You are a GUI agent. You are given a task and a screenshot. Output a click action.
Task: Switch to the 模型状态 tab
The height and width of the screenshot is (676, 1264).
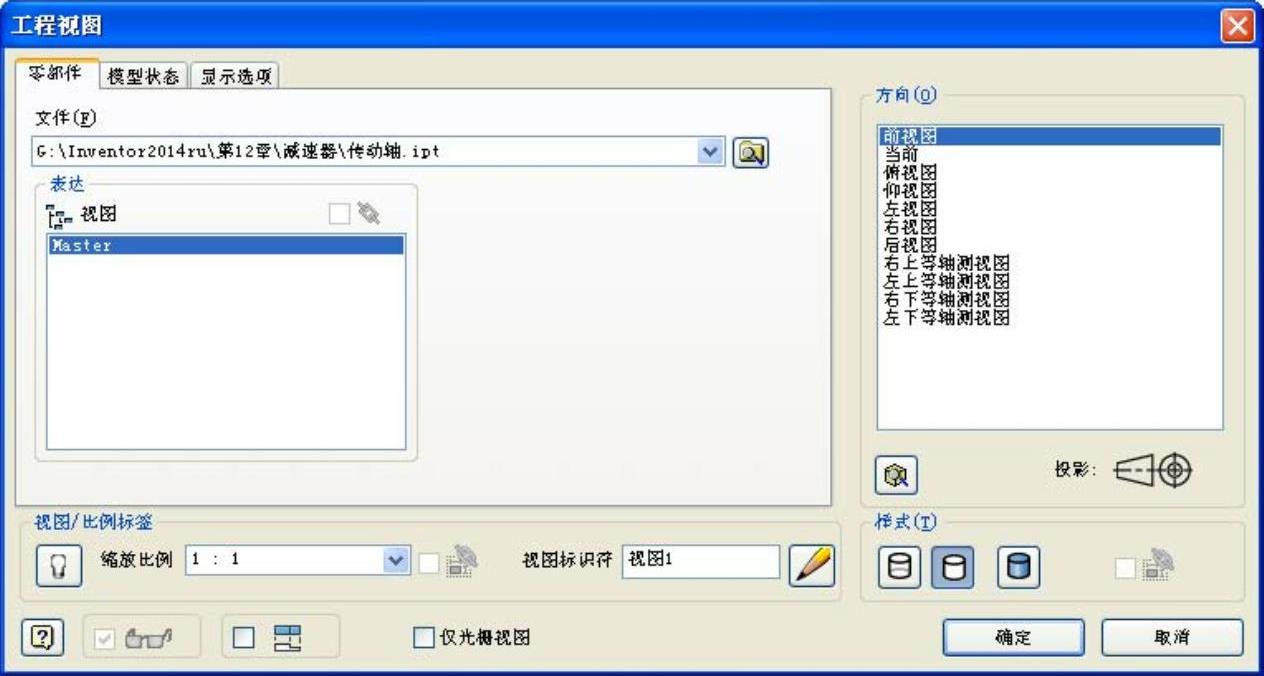(144, 76)
